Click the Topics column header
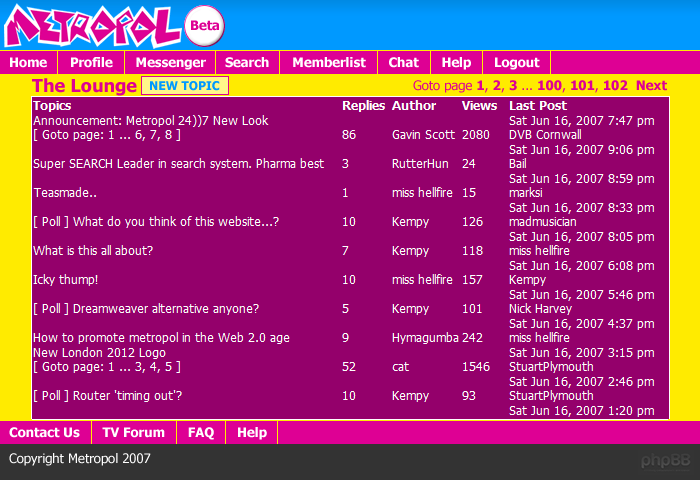This screenshot has width=700, height=480. pyautogui.click(x=52, y=106)
